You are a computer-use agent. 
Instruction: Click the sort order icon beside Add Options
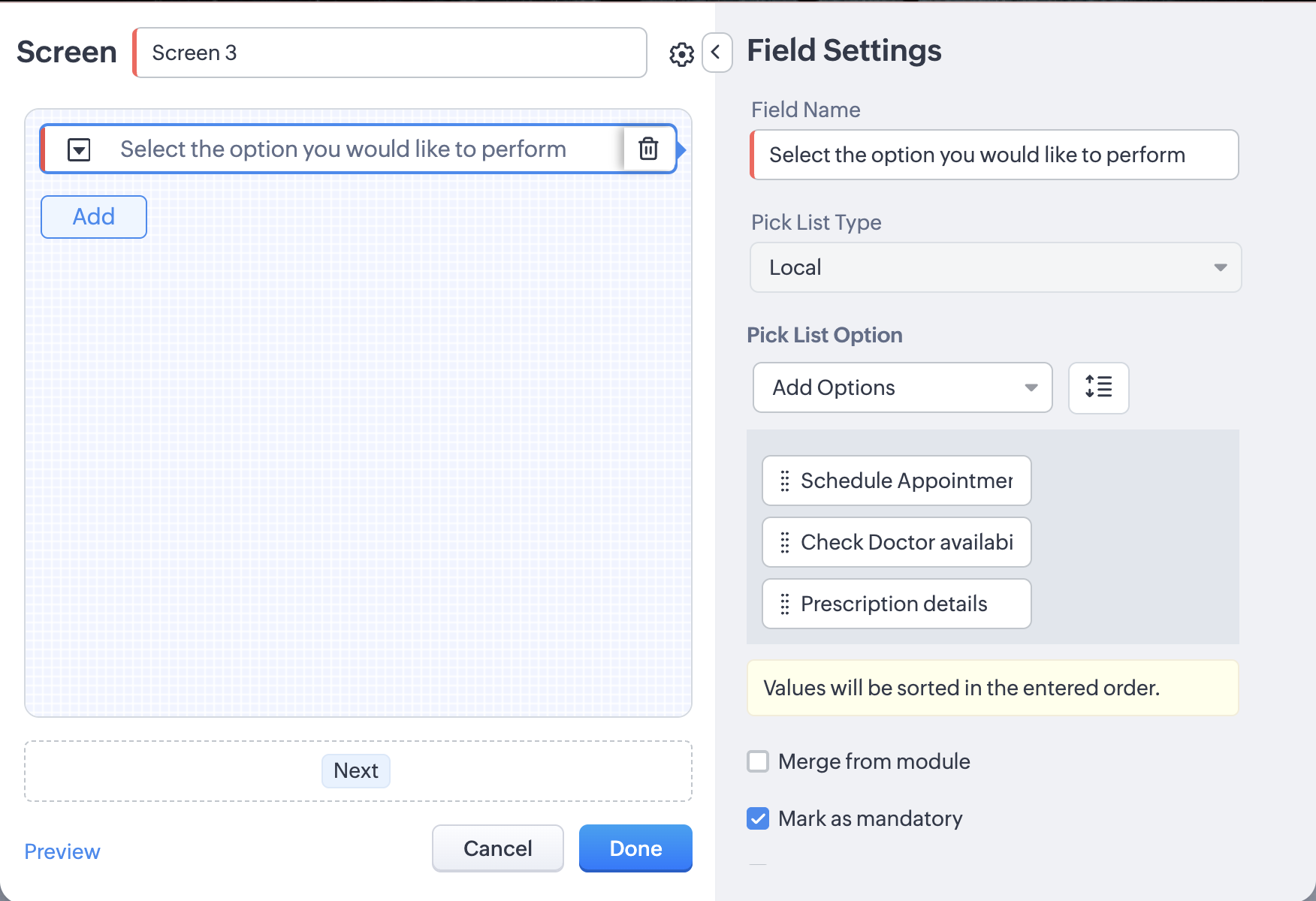point(1098,387)
